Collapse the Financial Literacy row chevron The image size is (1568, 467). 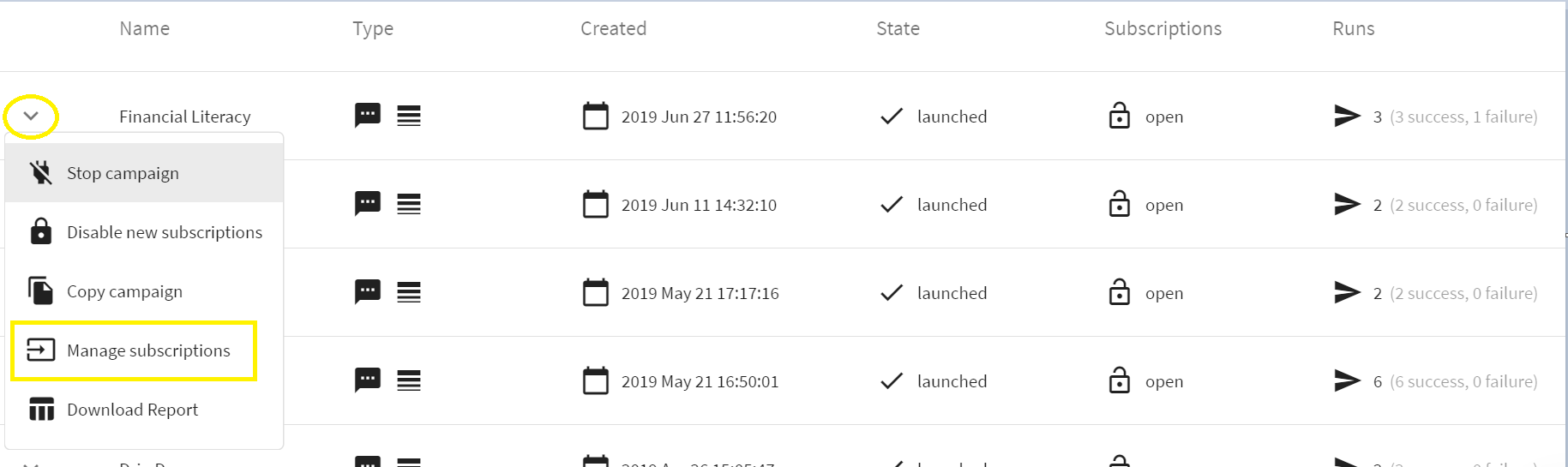click(31, 116)
